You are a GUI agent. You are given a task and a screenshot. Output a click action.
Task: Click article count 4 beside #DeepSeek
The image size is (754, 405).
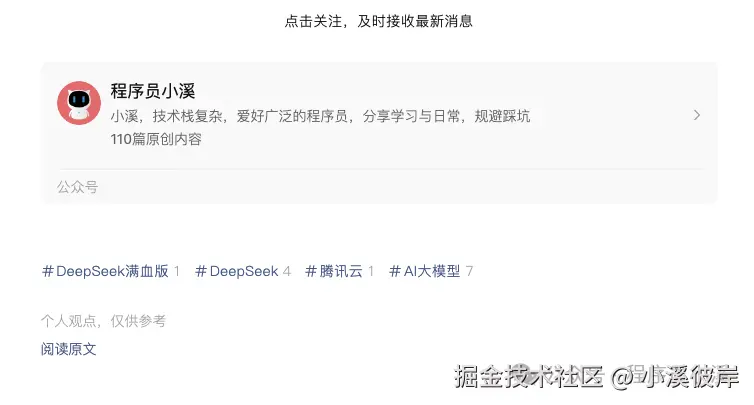pyautogui.click(x=287, y=271)
